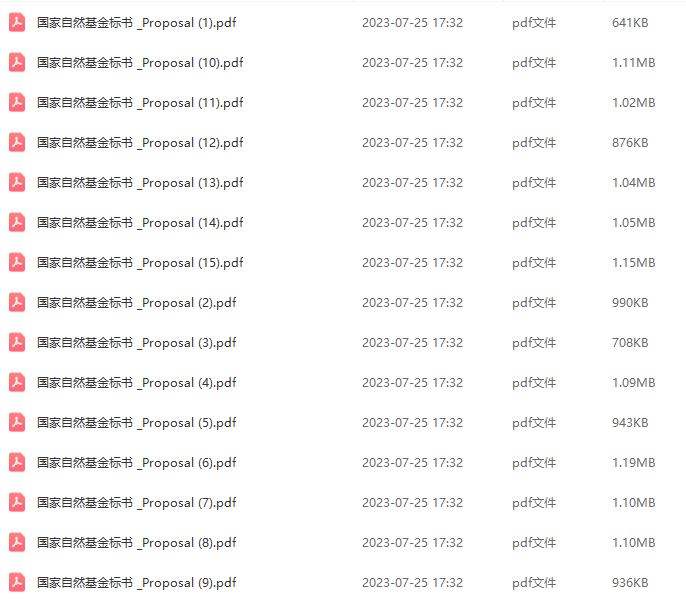Screen dimensions: 686x601
Task: Select file name 国家自然基金标书_Proposal (8).pdf
Action: [136, 542]
